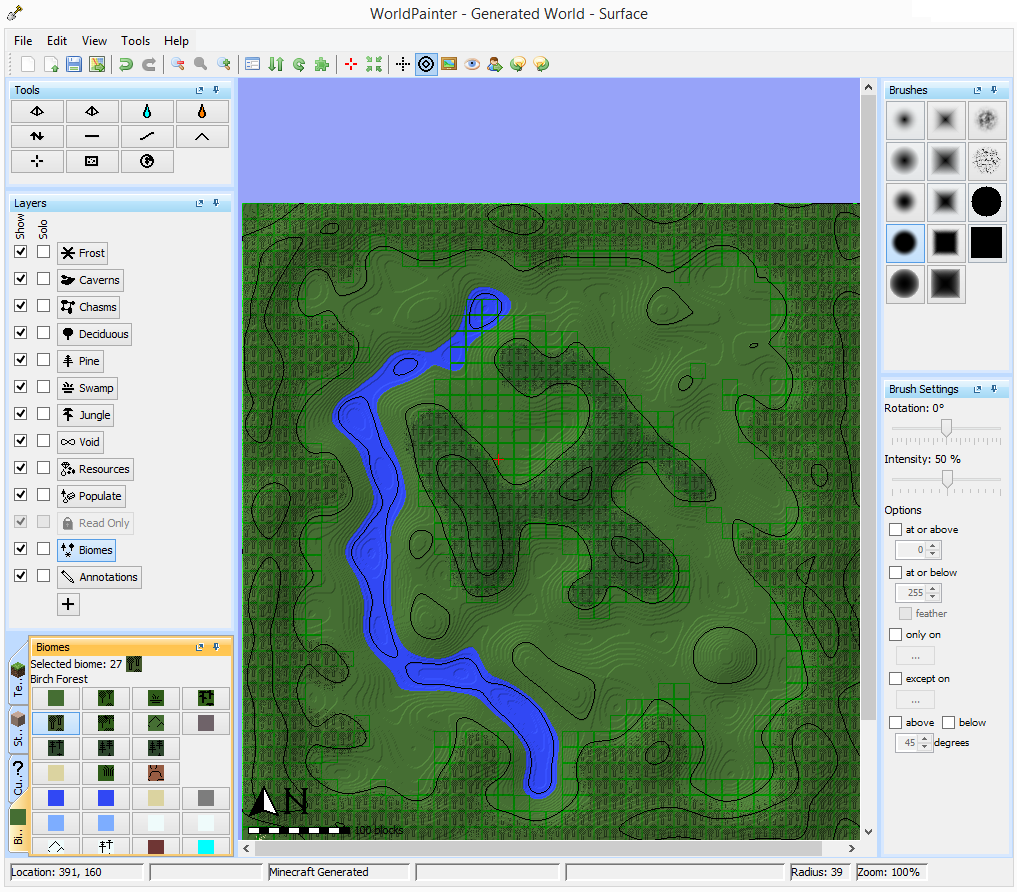1017x892 pixels.
Task: Enable Solo for the Caverns layer
Action: coord(45,279)
